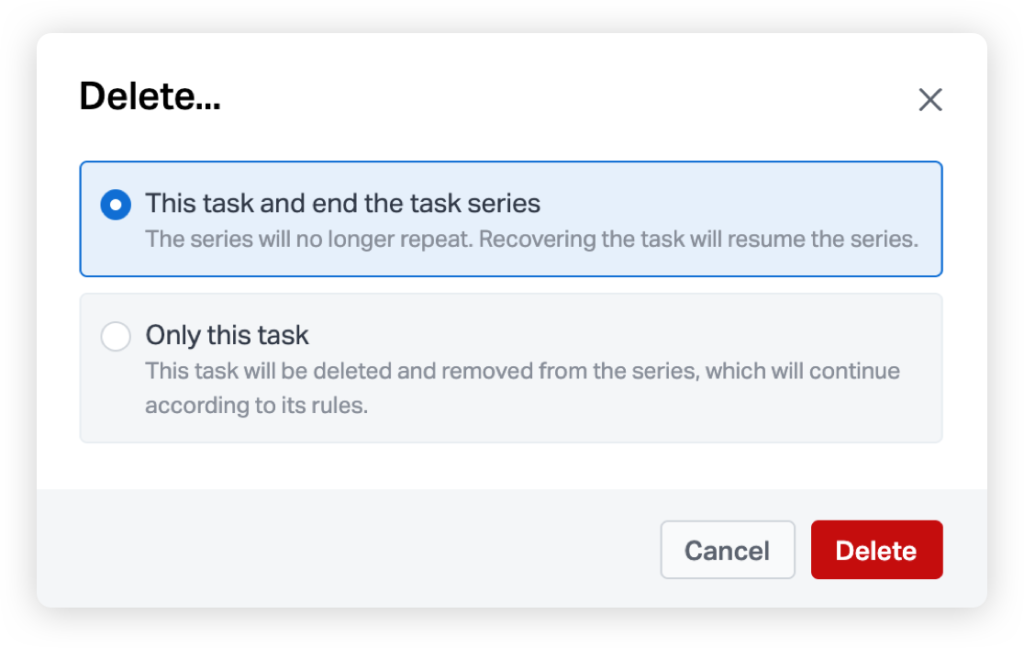Activate the filled blue radio circle
This screenshot has height=648, width=1024.
click(x=116, y=204)
